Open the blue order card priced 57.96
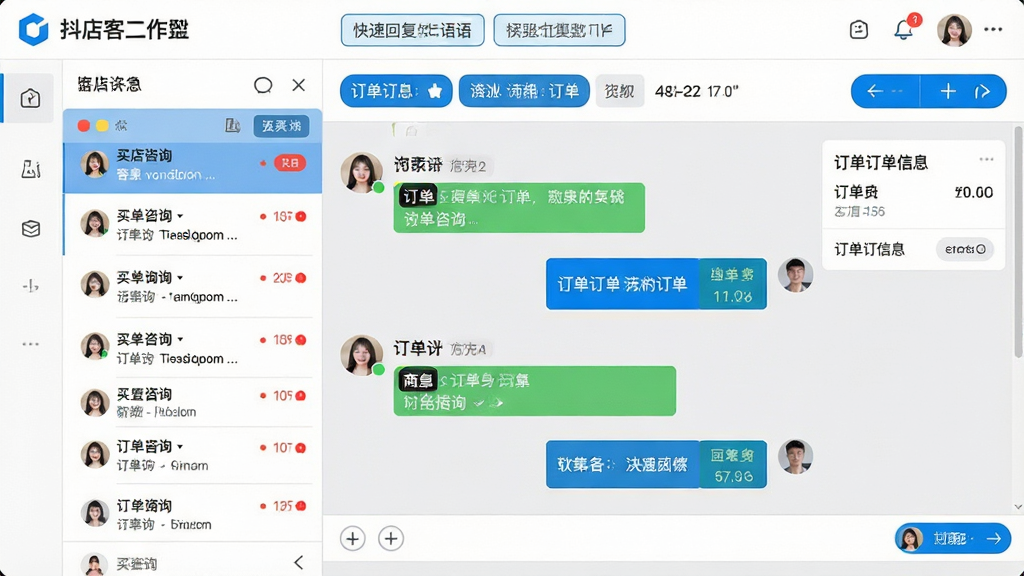Viewport: 1024px width, 576px height. [656, 464]
